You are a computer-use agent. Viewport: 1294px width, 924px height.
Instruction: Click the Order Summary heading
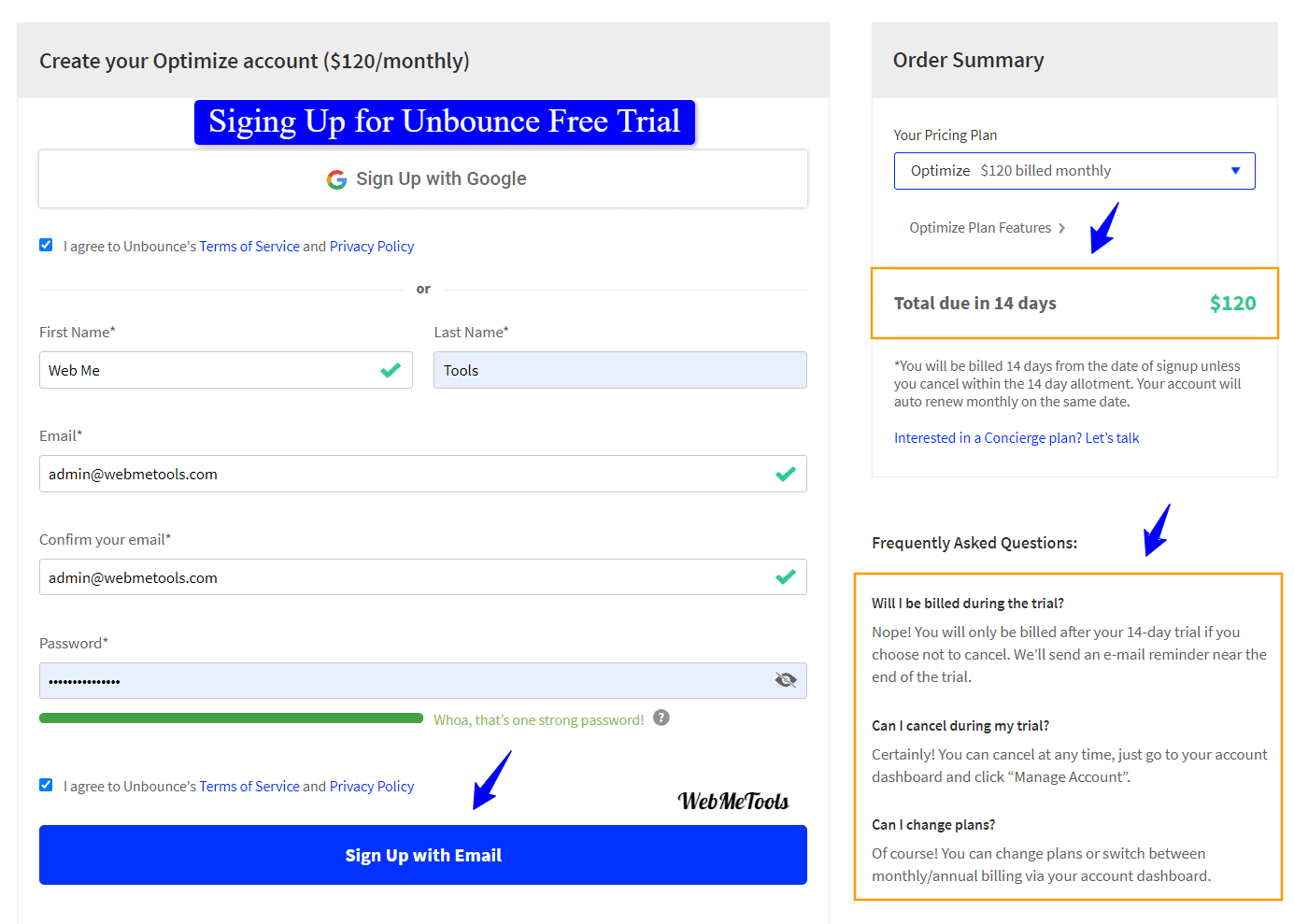(x=969, y=61)
